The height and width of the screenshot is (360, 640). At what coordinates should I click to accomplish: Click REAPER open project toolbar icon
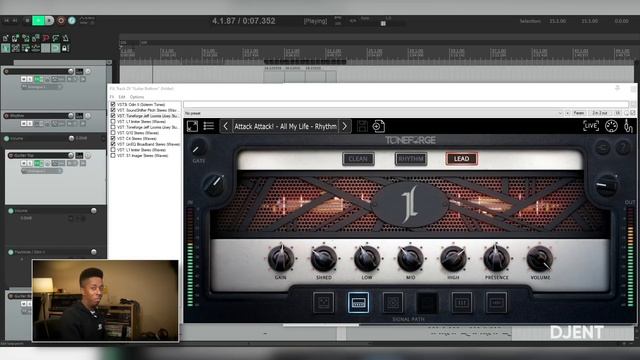click(x=16, y=38)
